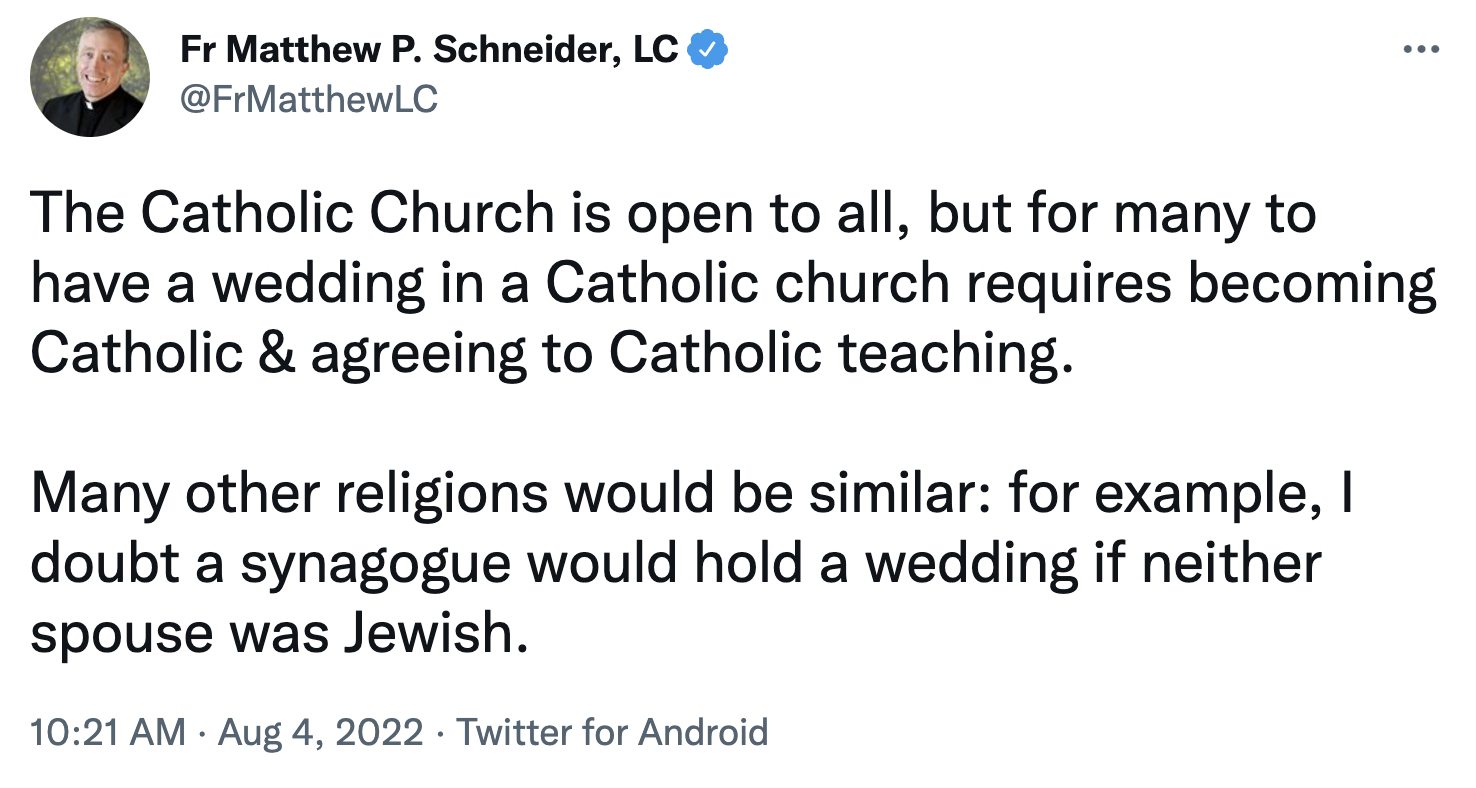The height and width of the screenshot is (788, 1476).
Task: Select the "Aug 4, 2022" date
Action: 321,732
